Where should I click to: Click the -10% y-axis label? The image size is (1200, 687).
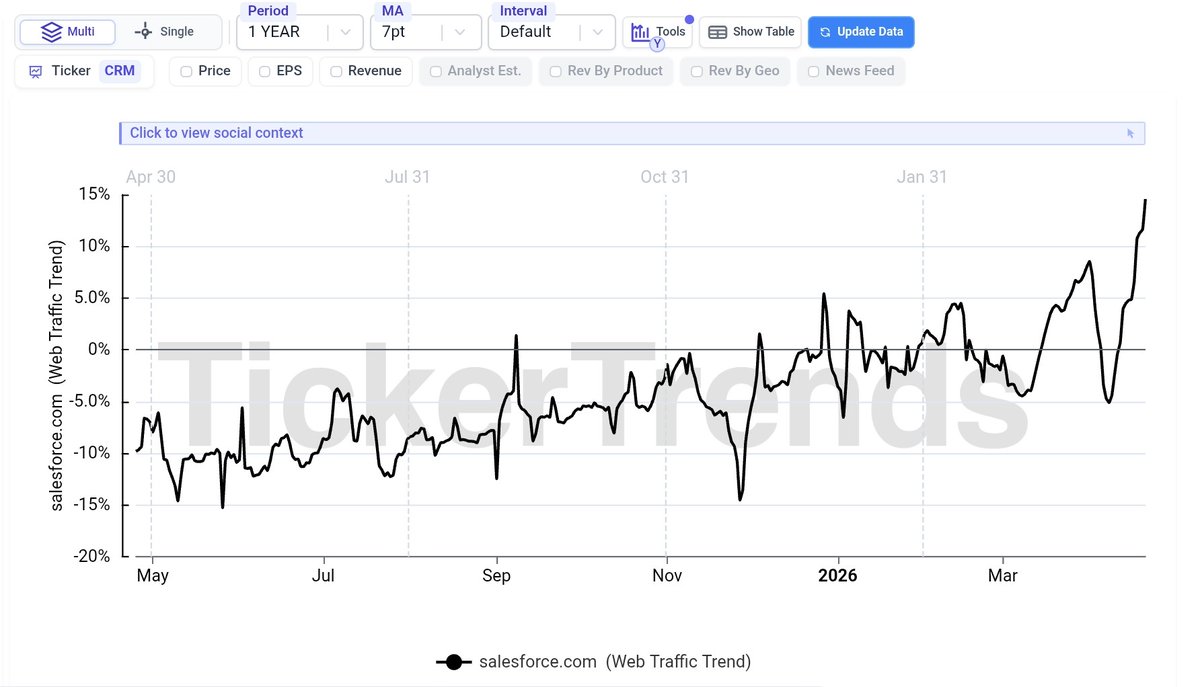92,453
